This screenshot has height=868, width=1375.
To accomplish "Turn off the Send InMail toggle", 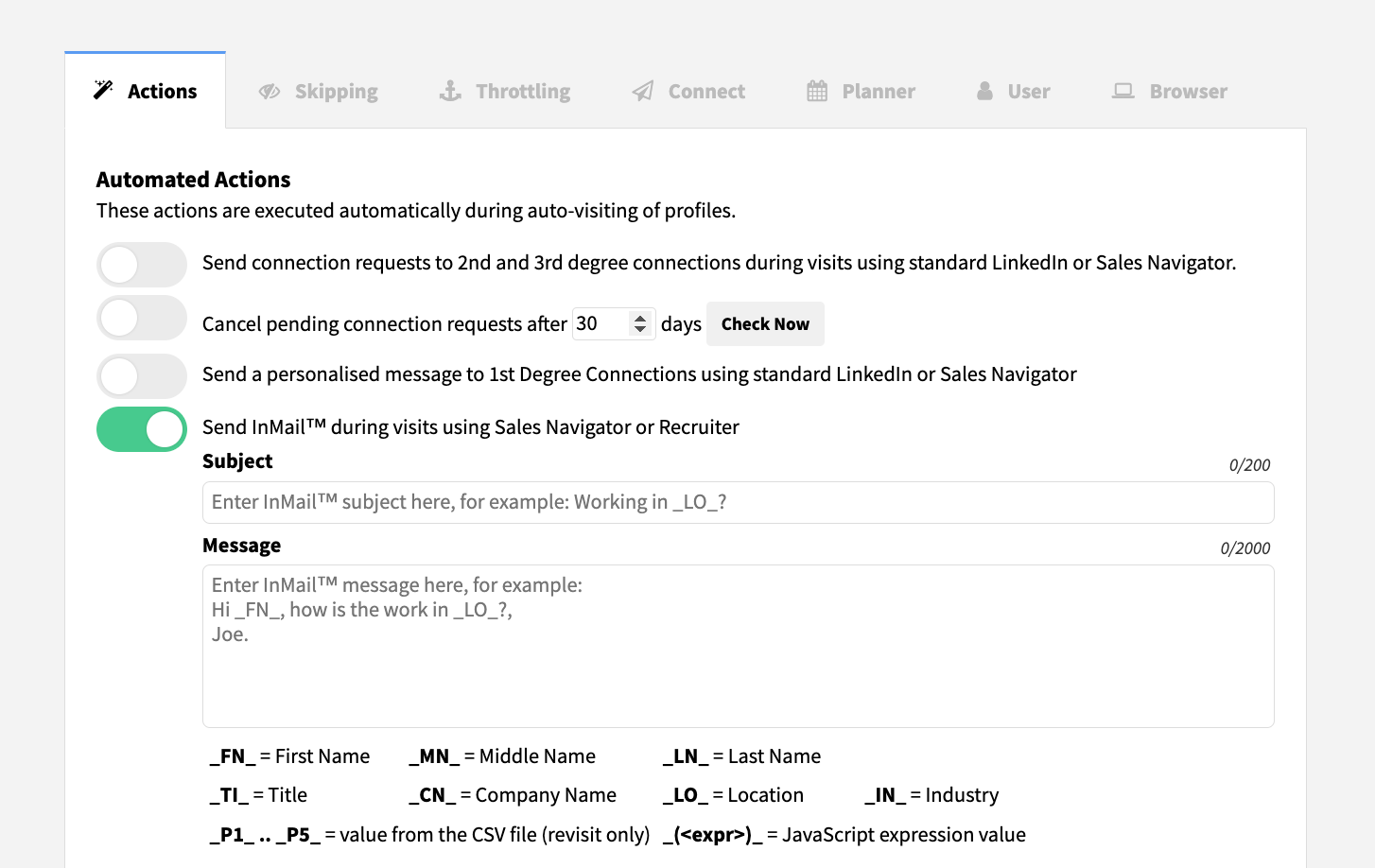I will 142,429.
